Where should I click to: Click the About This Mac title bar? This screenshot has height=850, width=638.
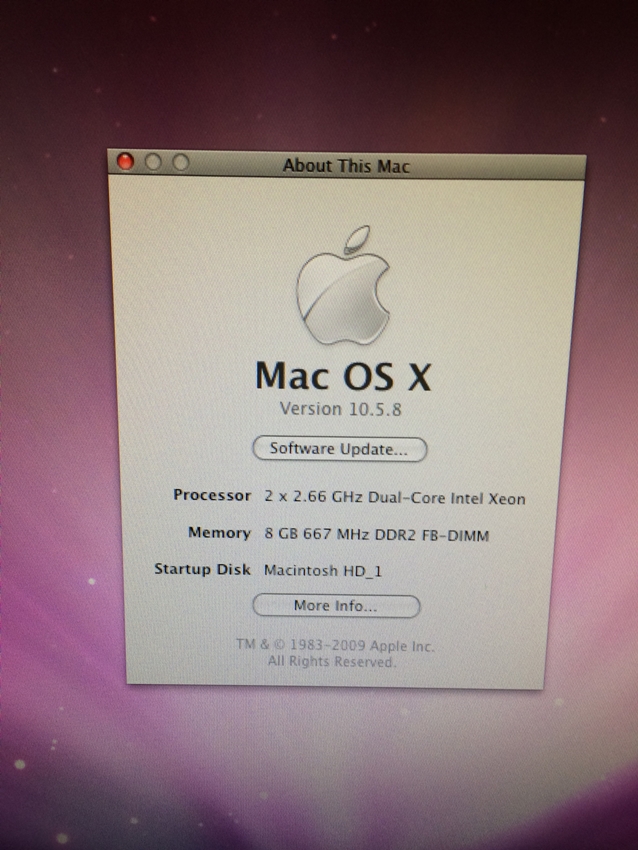tap(400, 165)
